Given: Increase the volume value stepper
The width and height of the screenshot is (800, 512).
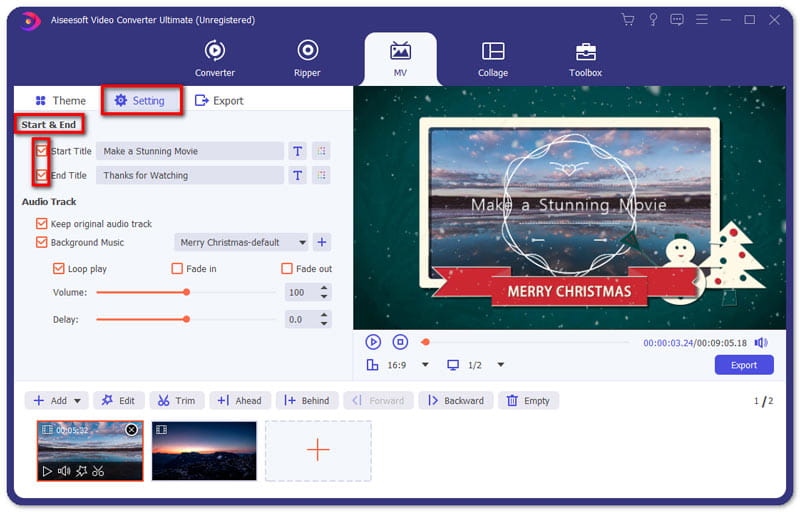Looking at the screenshot, I should (x=324, y=288).
